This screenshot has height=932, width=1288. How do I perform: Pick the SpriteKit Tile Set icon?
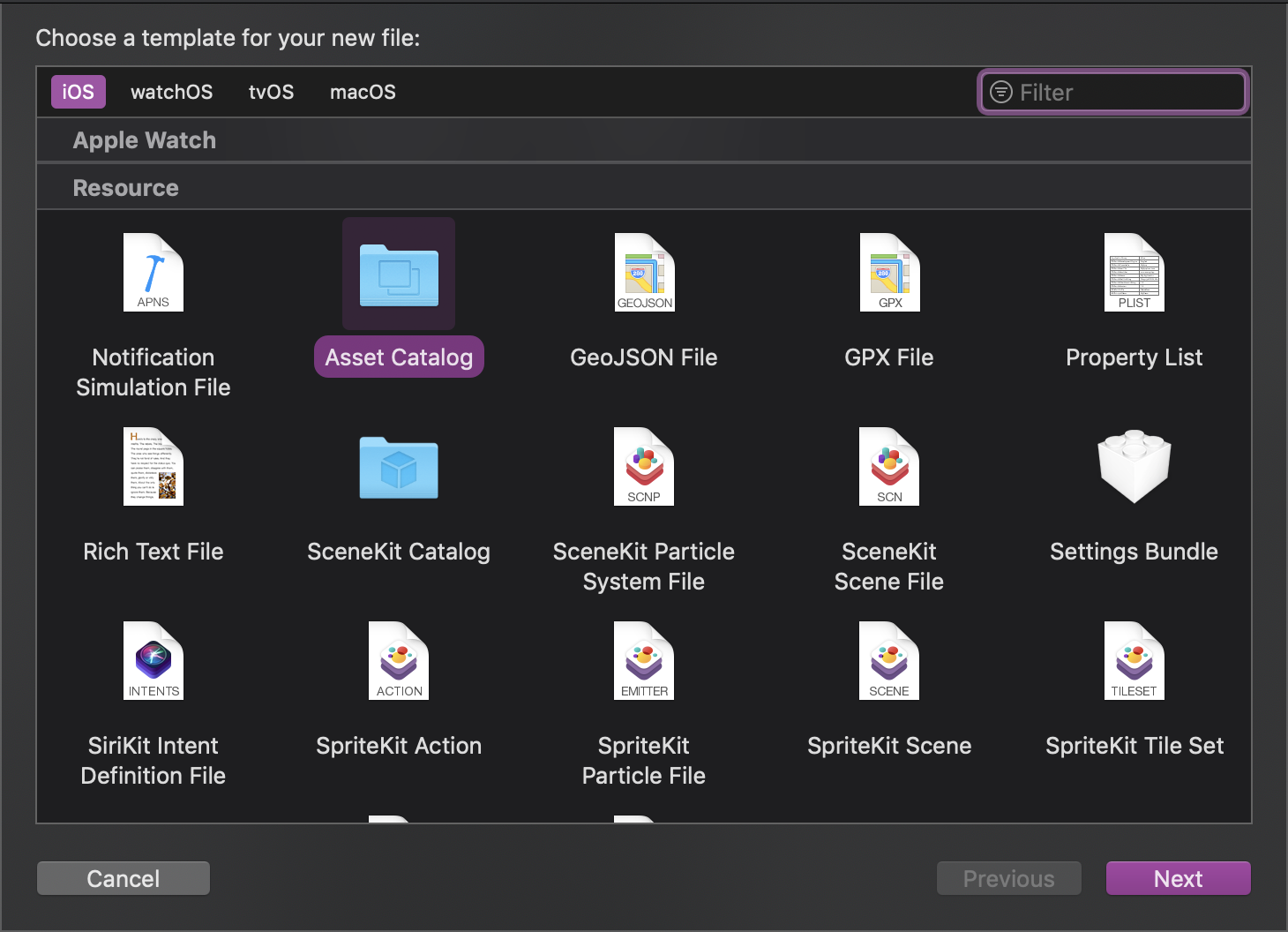[1134, 661]
